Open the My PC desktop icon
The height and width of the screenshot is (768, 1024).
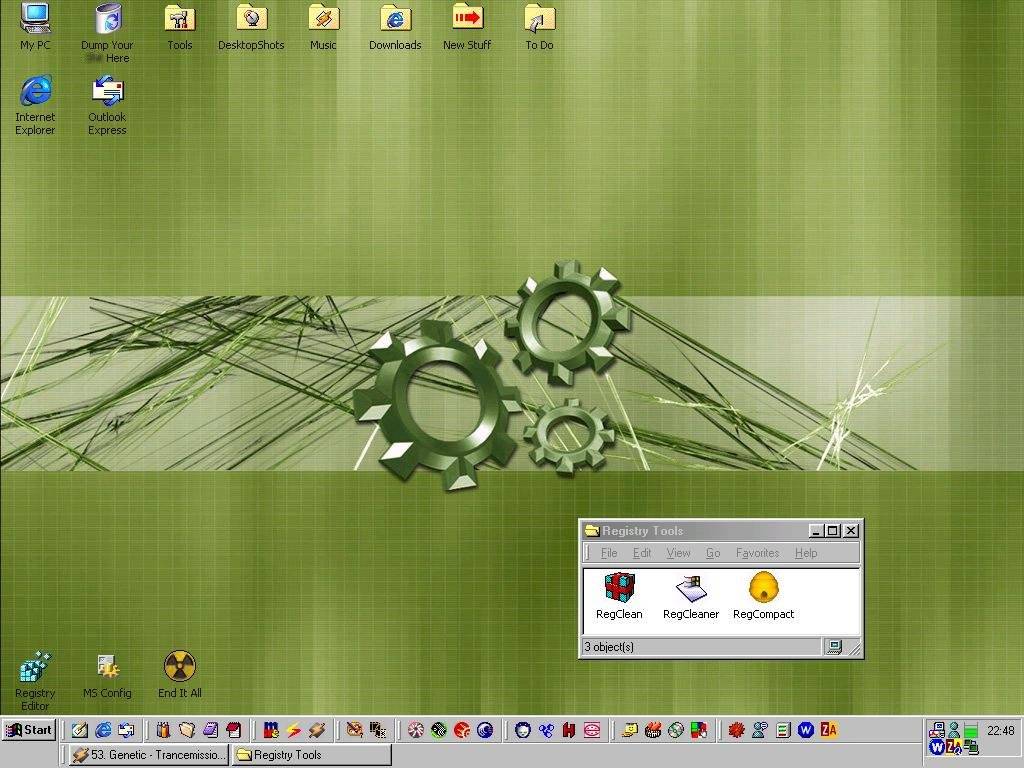[x=35, y=19]
